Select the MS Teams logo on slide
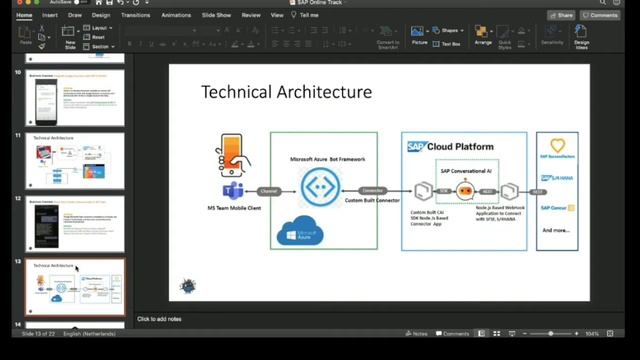640x360 pixels. click(x=233, y=191)
